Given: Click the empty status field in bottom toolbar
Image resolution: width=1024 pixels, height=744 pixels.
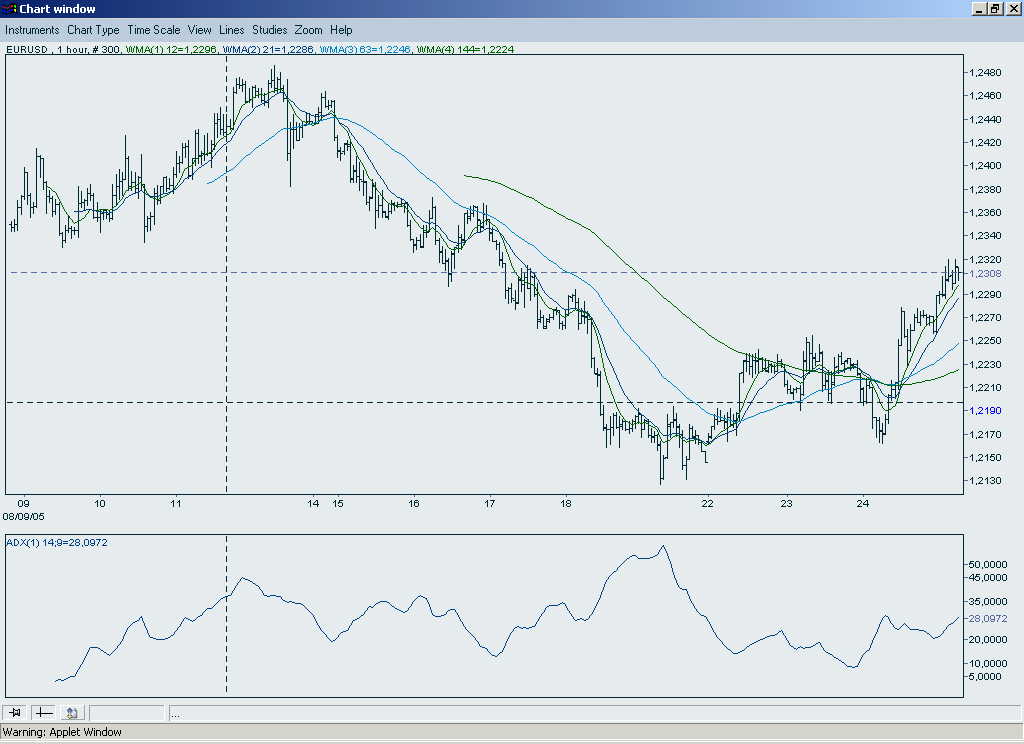Looking at the screenshot, I should 127,713.
